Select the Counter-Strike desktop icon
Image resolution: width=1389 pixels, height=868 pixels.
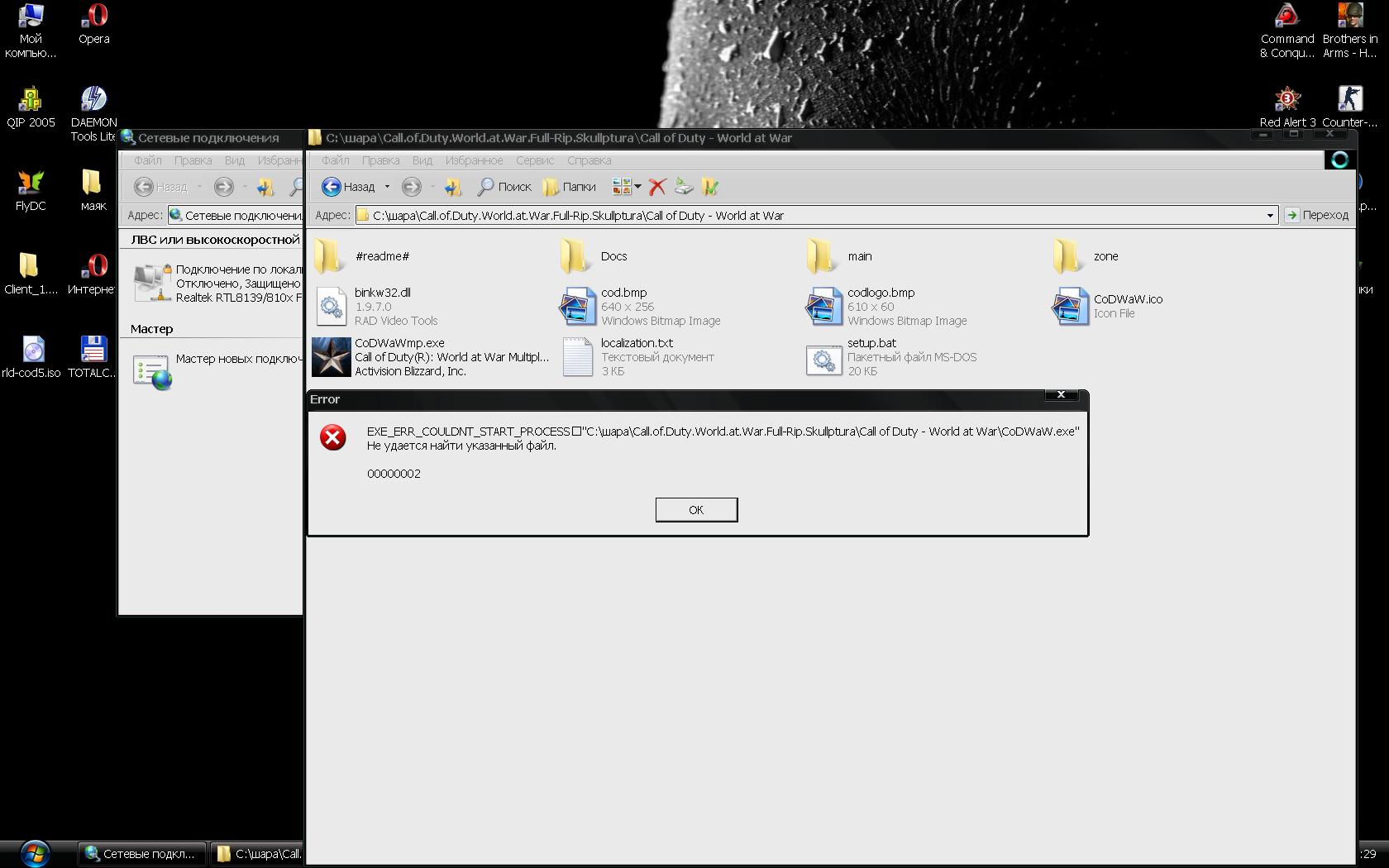(1350, 107)
